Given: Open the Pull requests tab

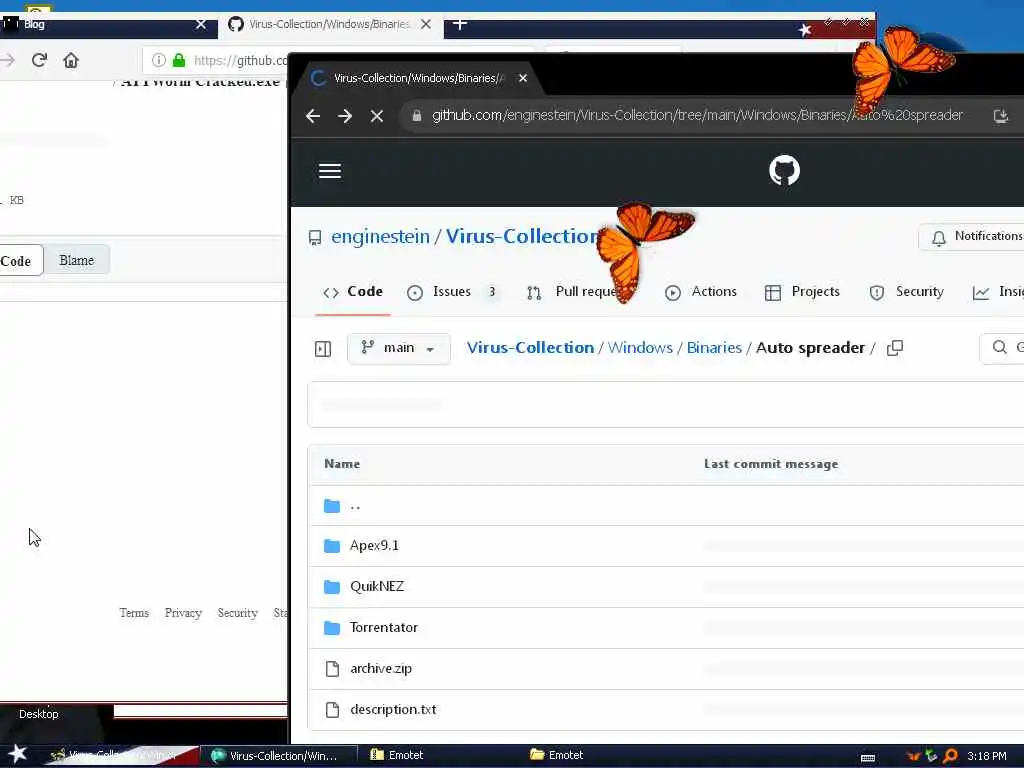Looking at the screenshot, I should [573, 292].
